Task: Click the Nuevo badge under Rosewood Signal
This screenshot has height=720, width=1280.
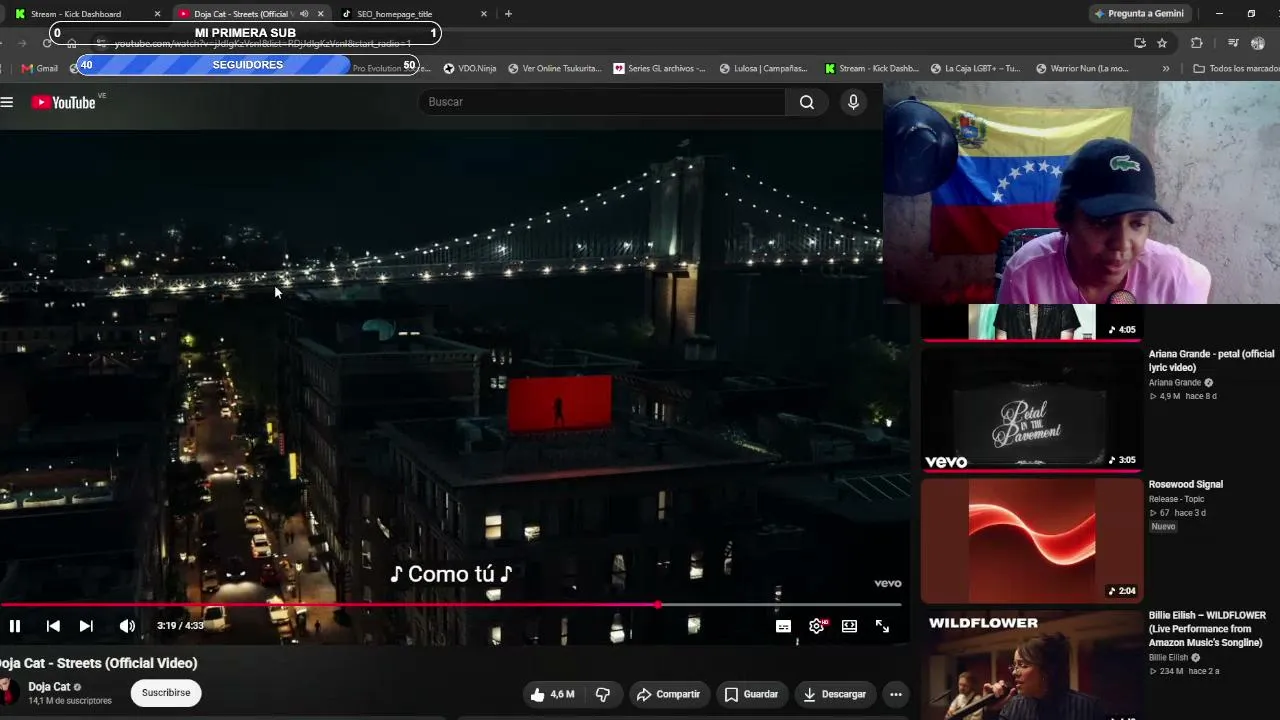Action: pyautogui.click(x=1164, y=527)
